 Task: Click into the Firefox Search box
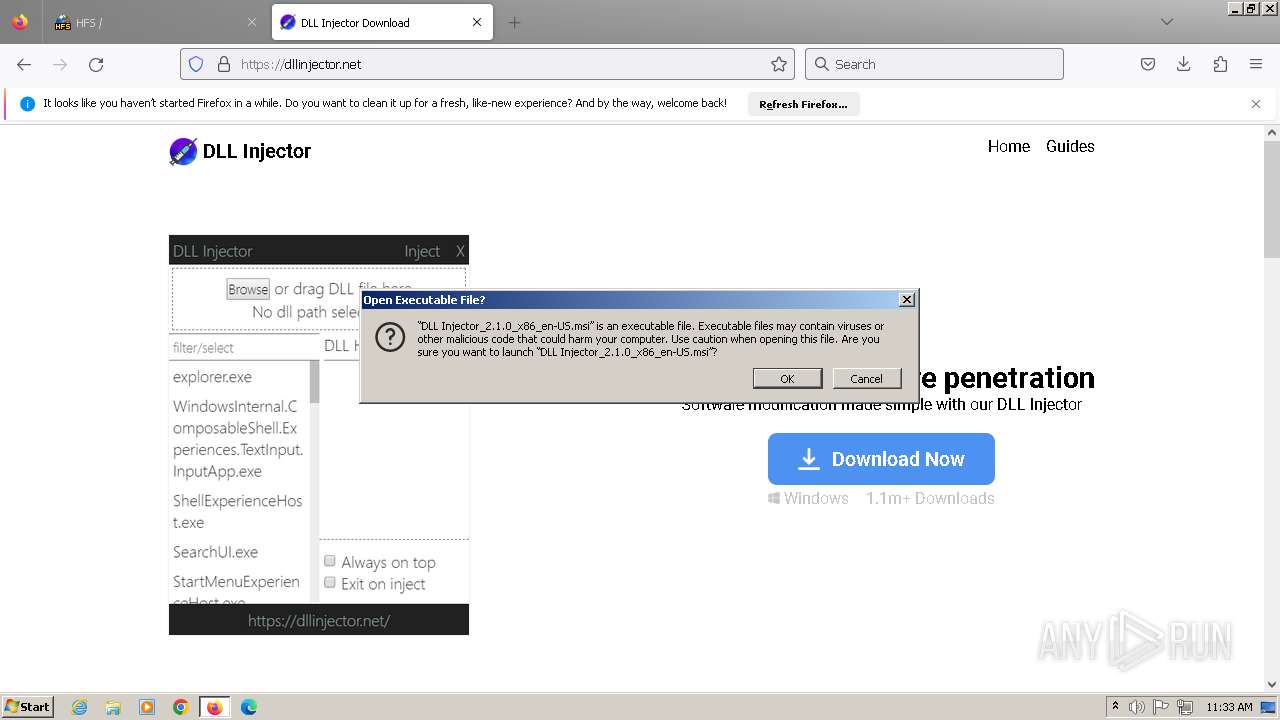click(934, 64)
